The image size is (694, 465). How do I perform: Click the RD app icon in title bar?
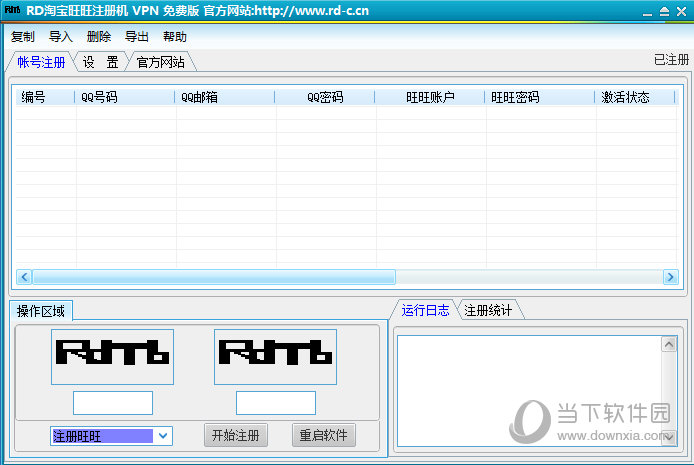tap(12, 10)
